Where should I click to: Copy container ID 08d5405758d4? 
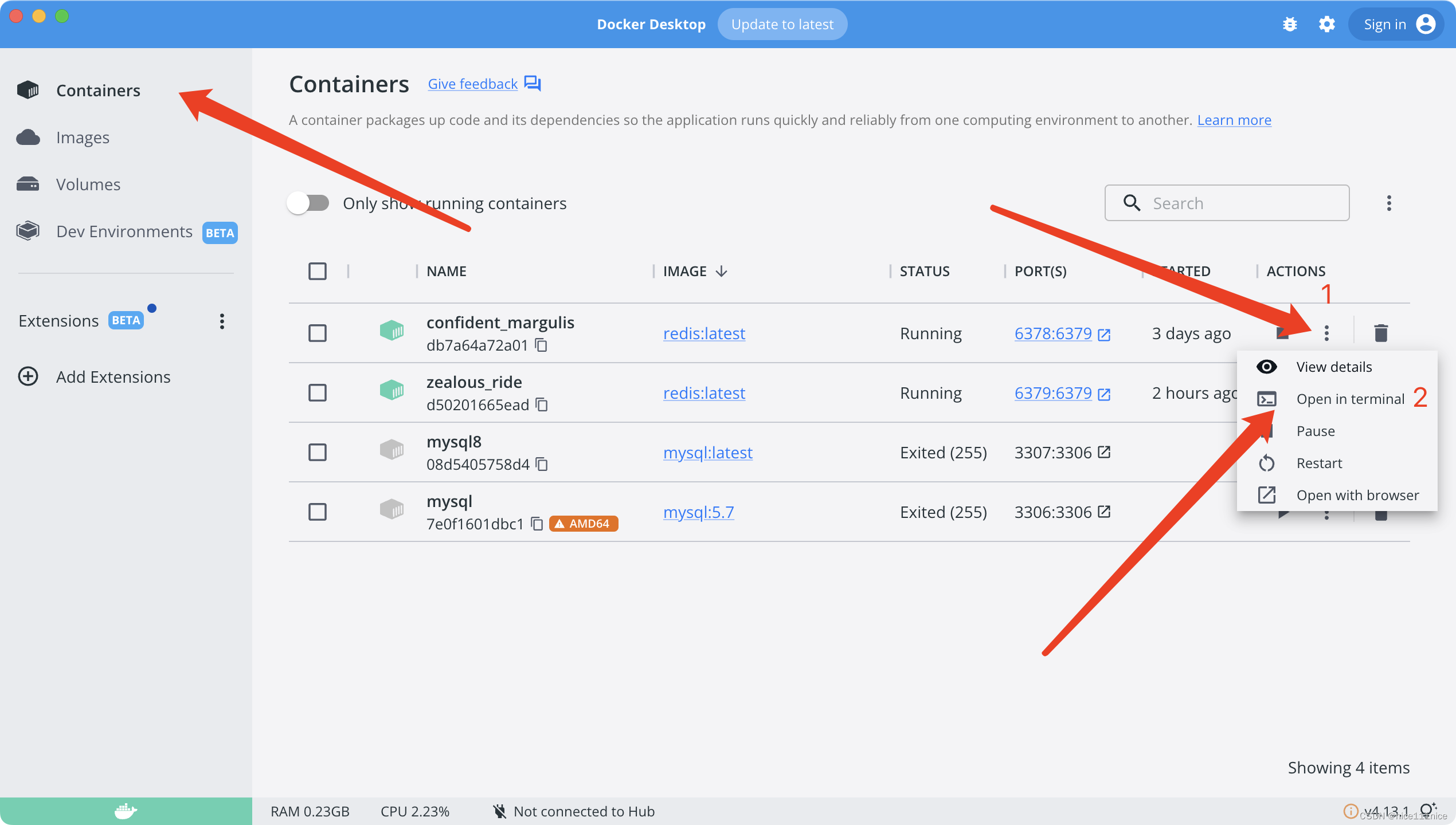542,464
